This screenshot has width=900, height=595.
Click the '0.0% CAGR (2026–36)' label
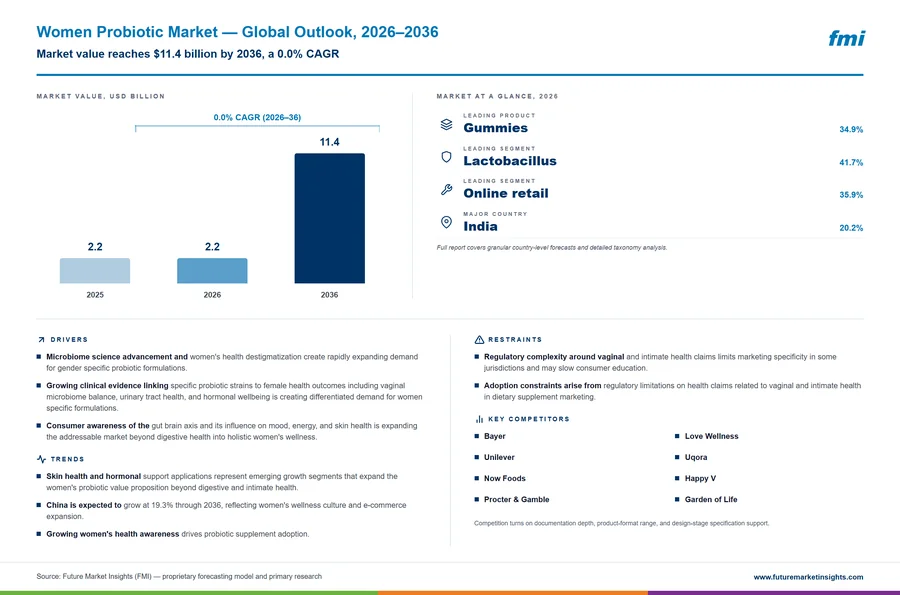257,117
